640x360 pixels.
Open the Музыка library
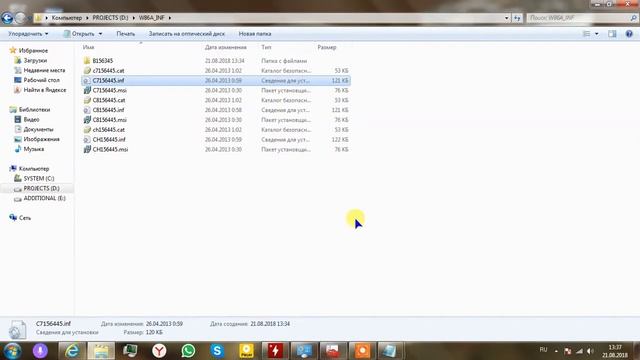click(33, 149)
